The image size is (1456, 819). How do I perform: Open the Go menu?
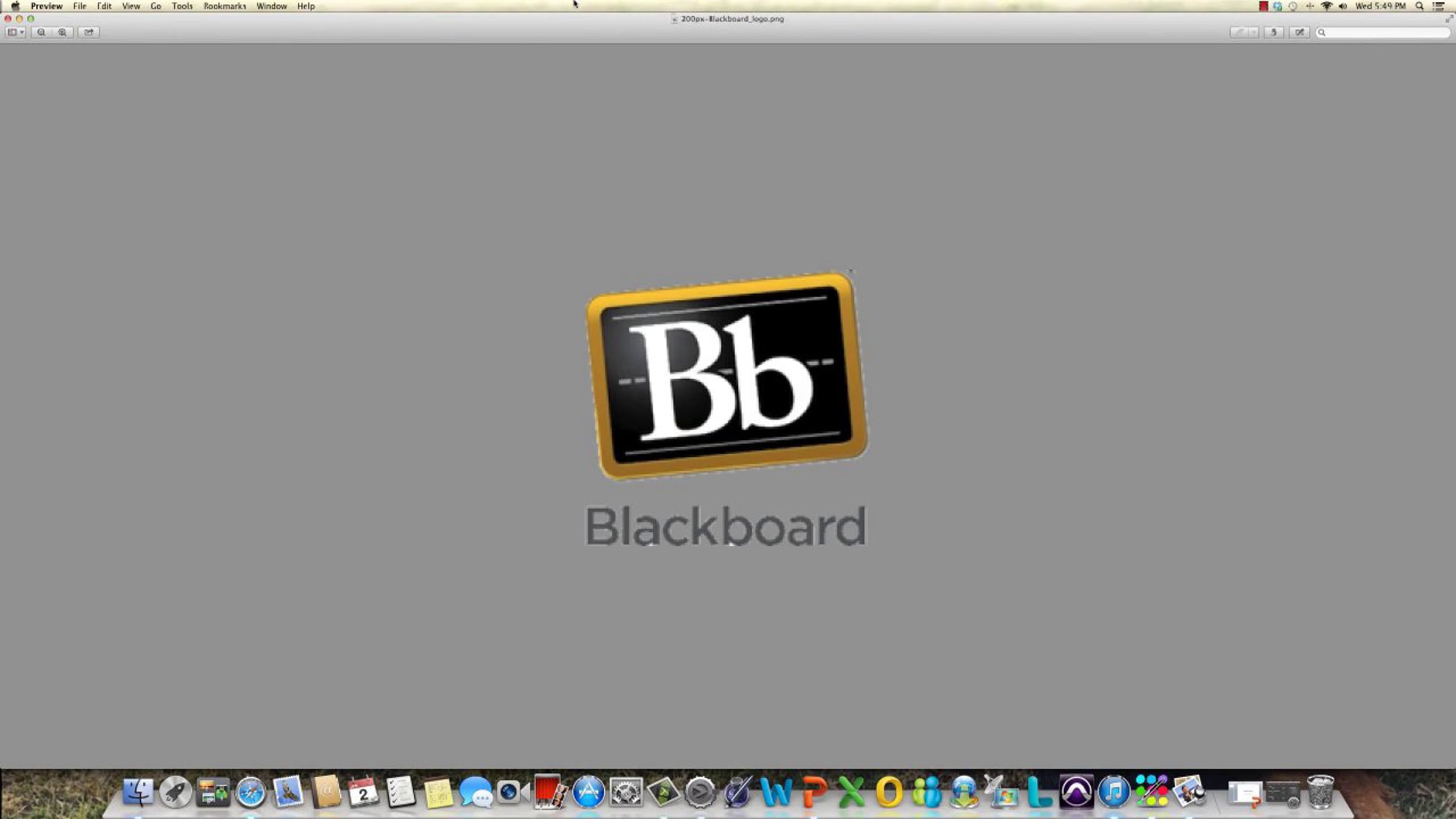tap(156, 6)
